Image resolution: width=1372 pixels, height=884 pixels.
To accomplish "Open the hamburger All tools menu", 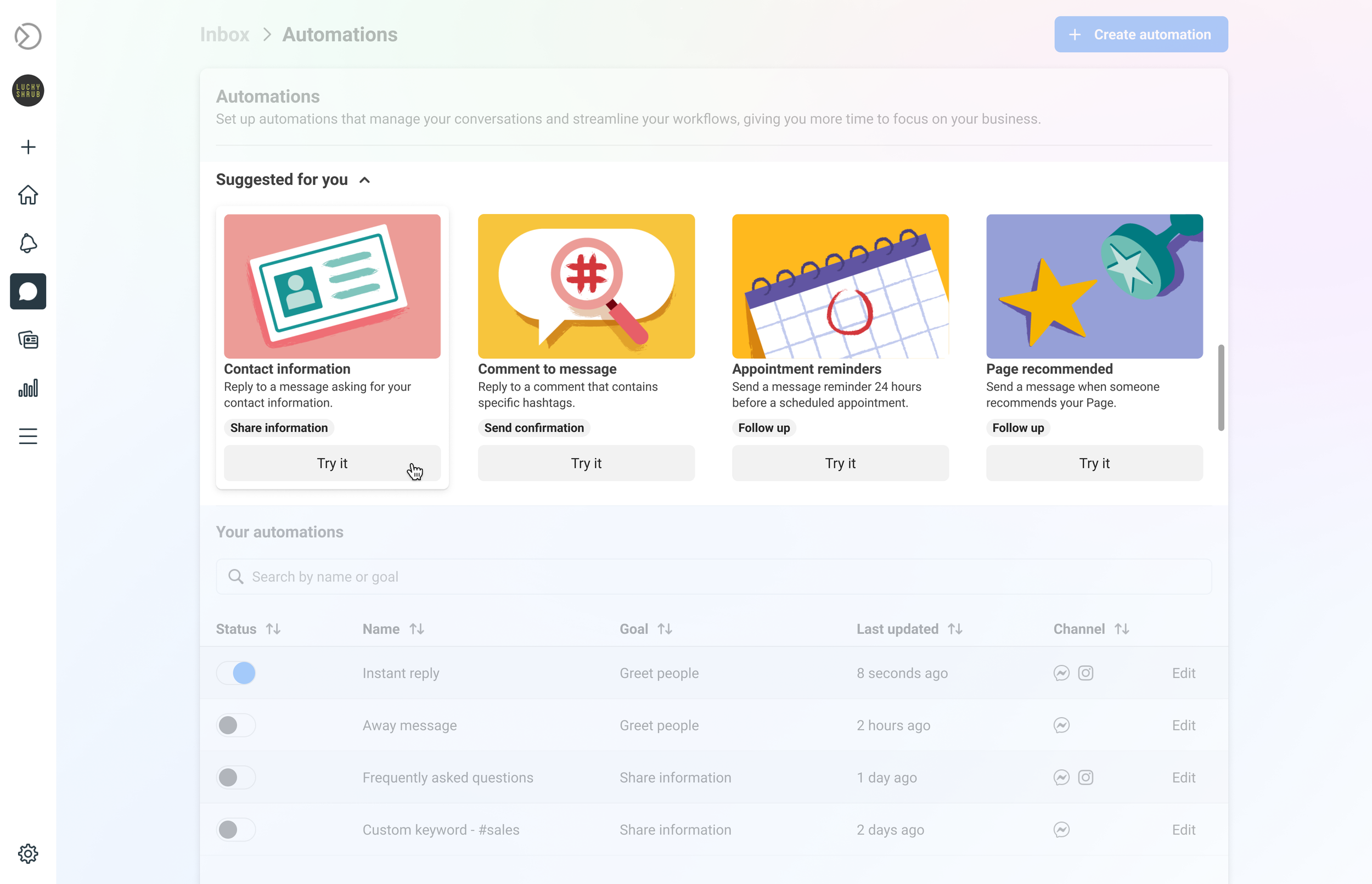I will coord(27,436).
